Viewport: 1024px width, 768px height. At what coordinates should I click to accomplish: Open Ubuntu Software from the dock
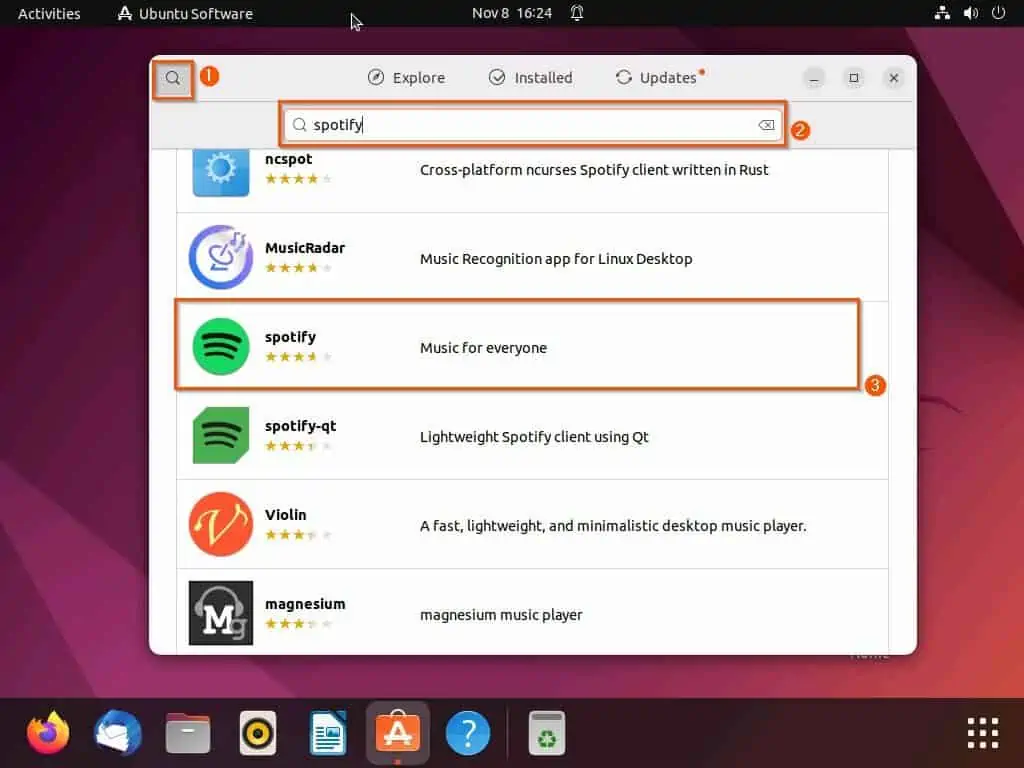[x=397, y=732]
